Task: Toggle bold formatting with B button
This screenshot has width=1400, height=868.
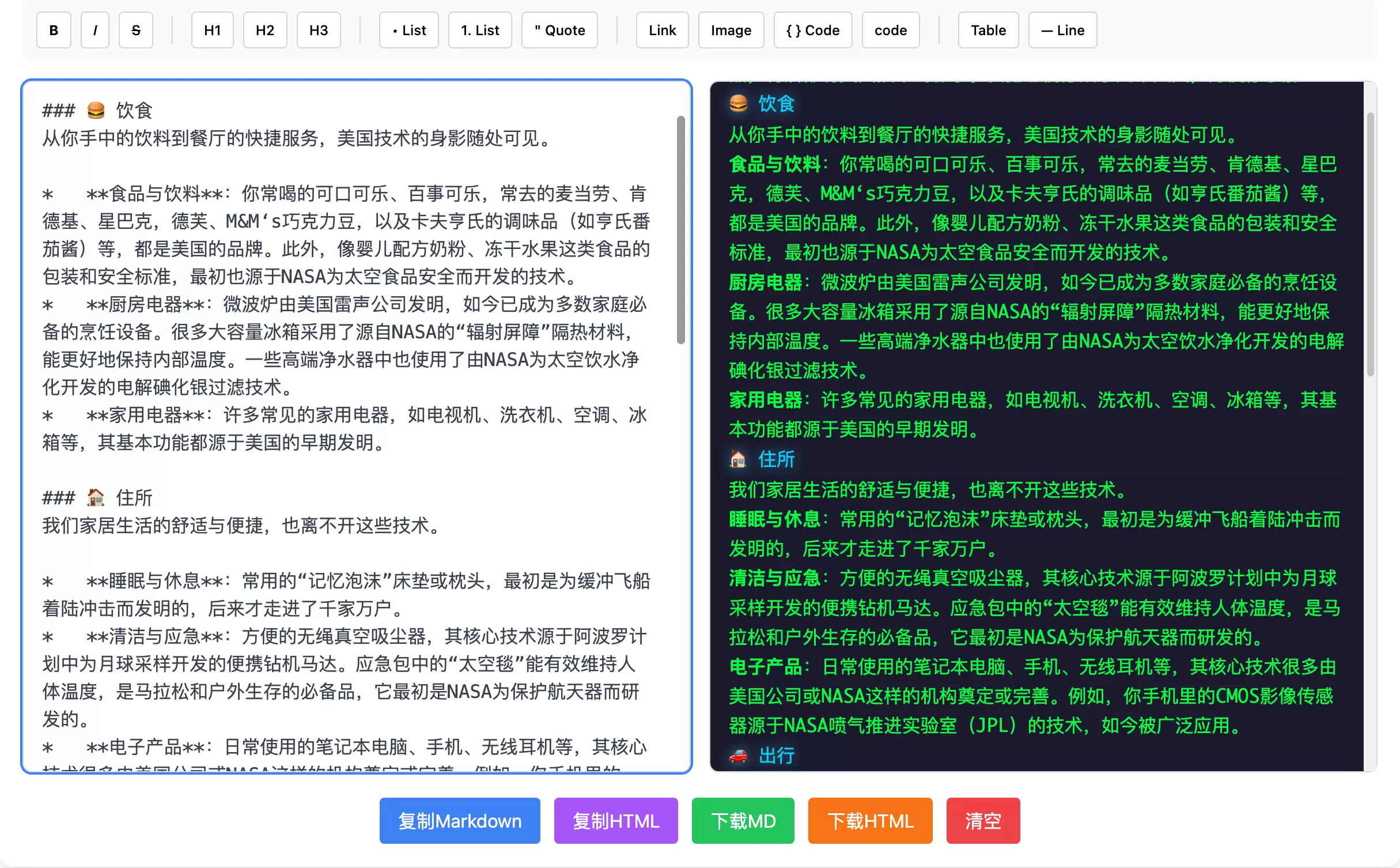Action: coord(54,30)
